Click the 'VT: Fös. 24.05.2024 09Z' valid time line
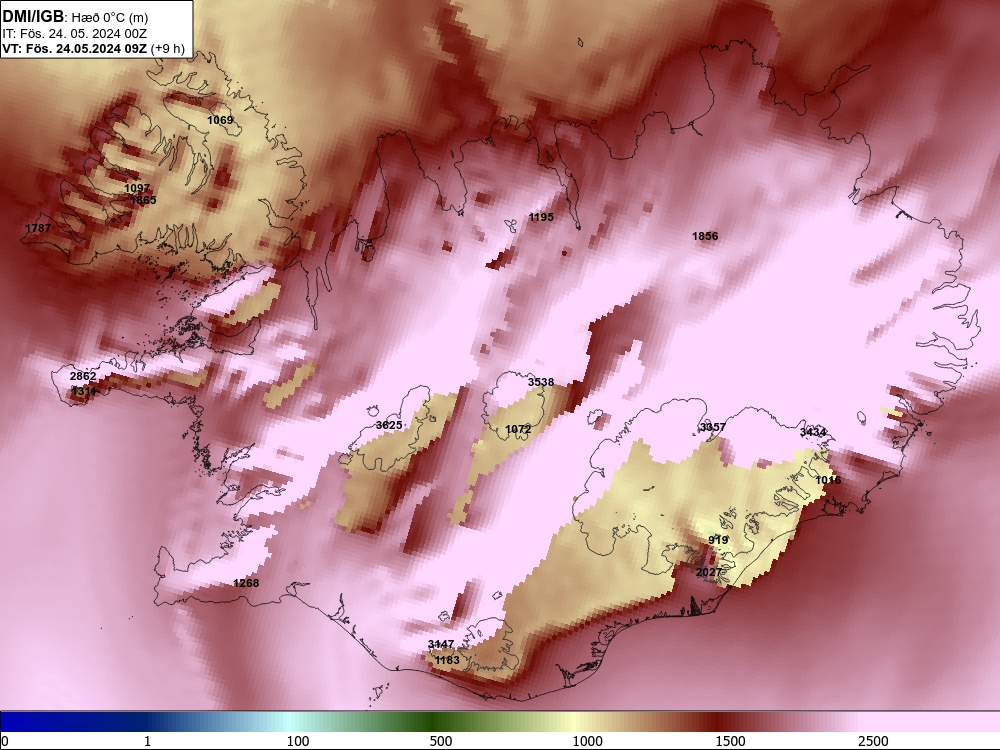Image resolution: width=1000 pixels, height=750 pixels. [75, 48]
